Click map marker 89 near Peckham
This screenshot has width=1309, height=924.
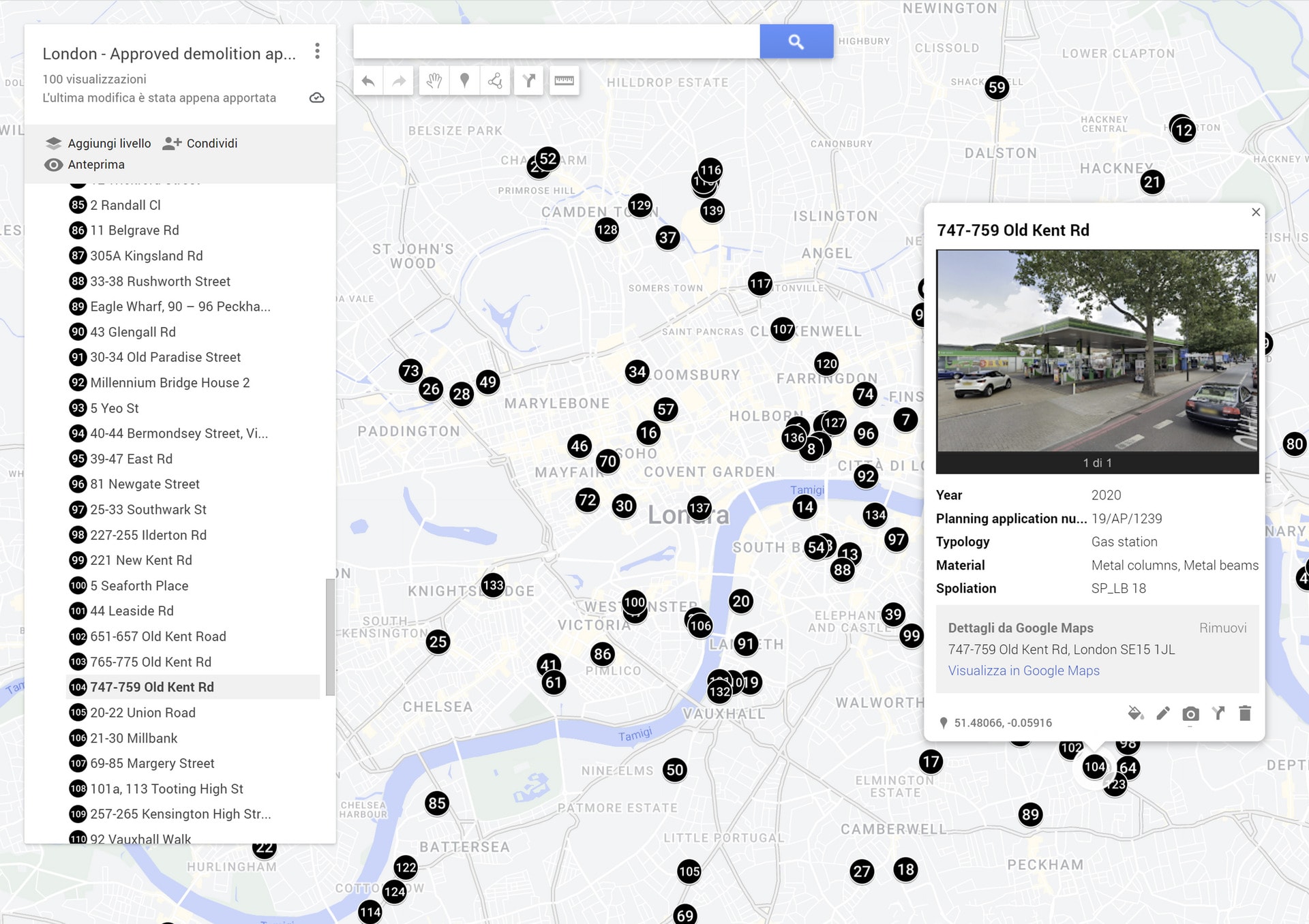pos(1030,814)
